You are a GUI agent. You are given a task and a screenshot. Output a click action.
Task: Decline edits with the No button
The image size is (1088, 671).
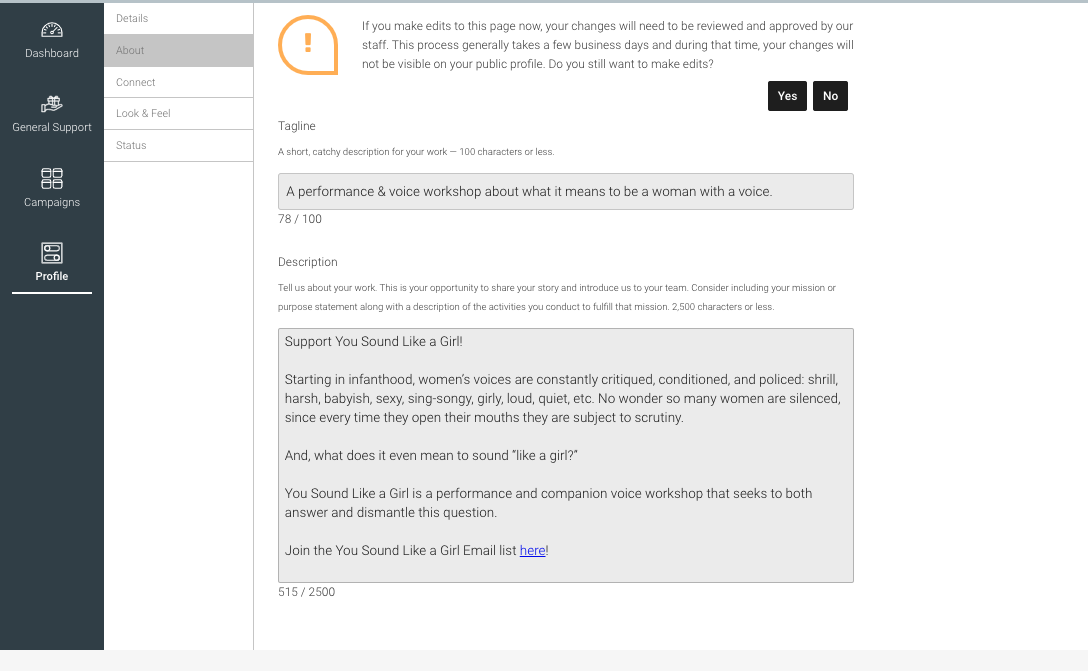click(830, 96)
